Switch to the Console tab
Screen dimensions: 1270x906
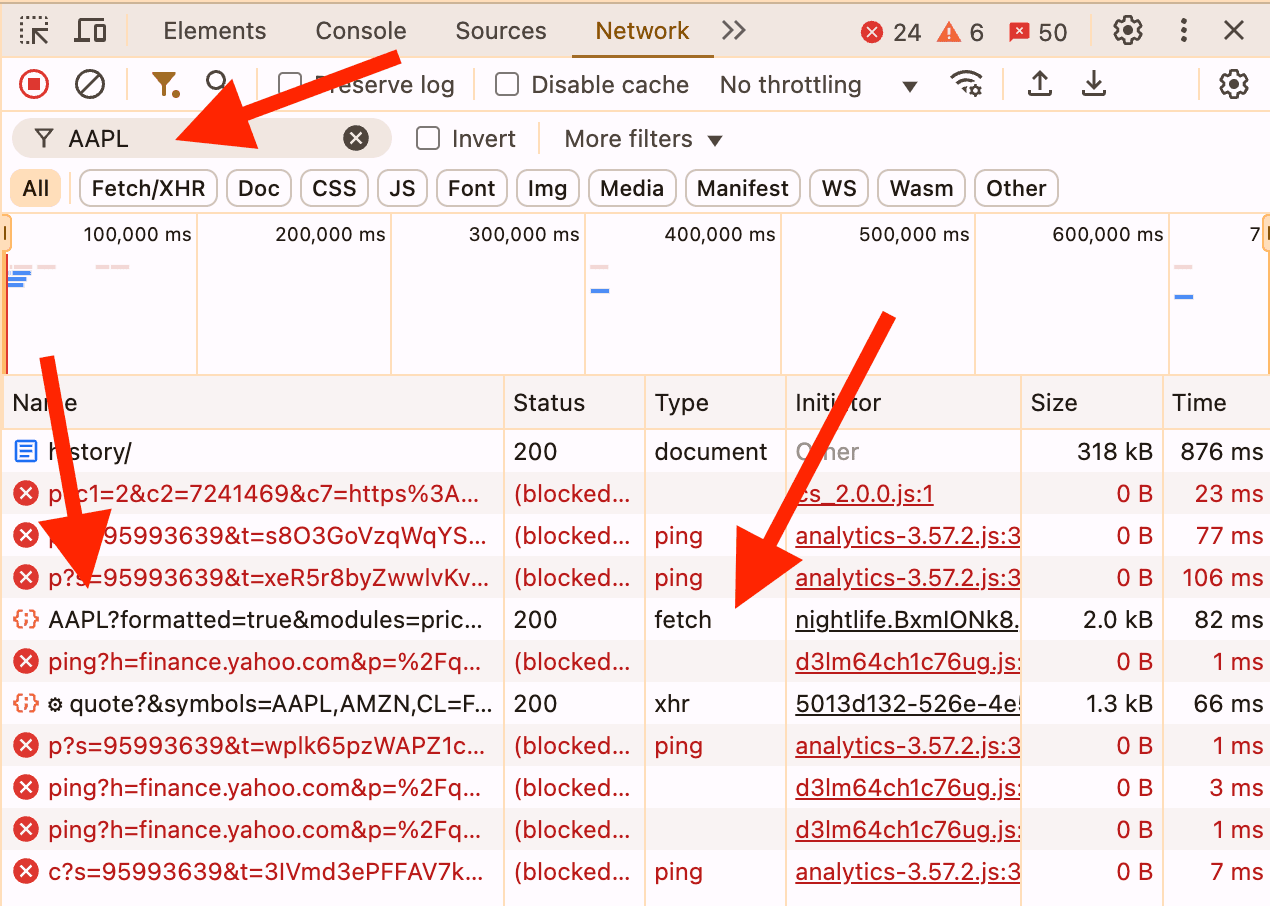pyautogui.click(x=361, y=31)
